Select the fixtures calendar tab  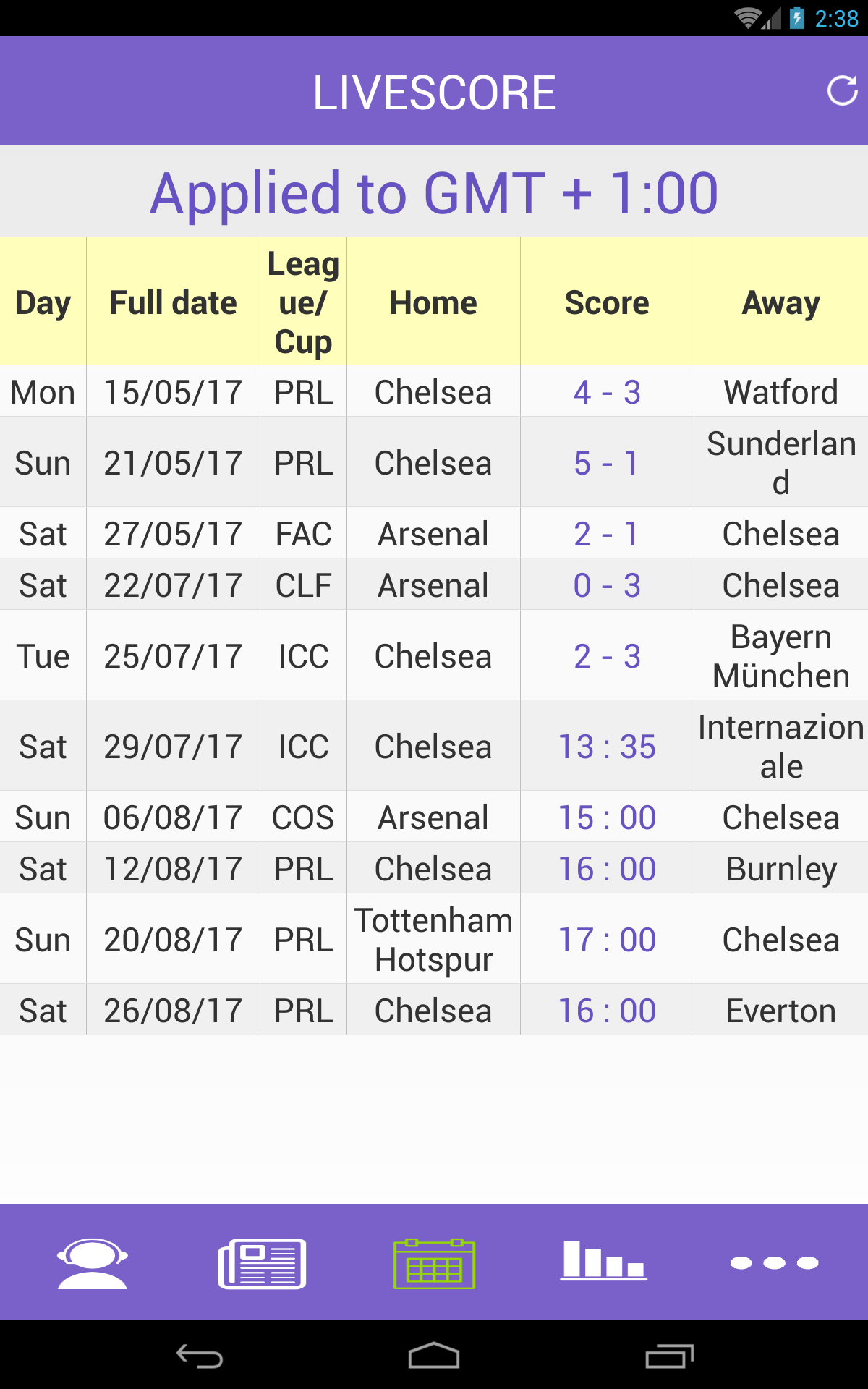[434, 1263]
